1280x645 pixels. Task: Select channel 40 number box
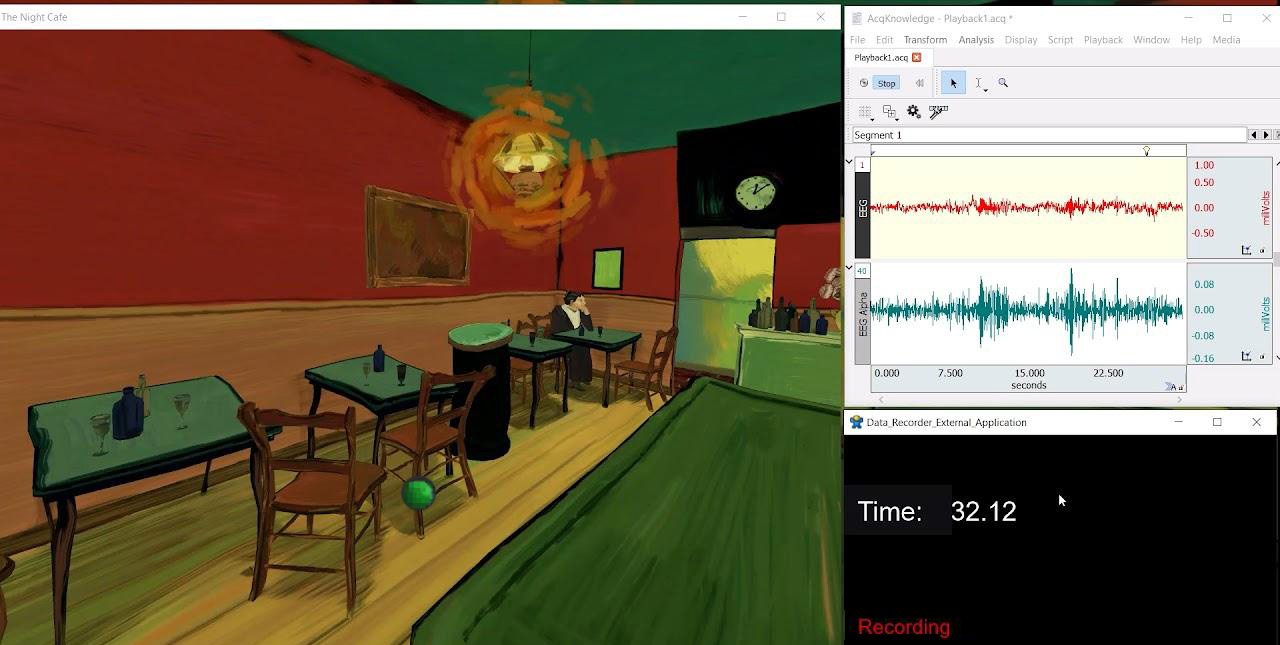click(862, 271)
